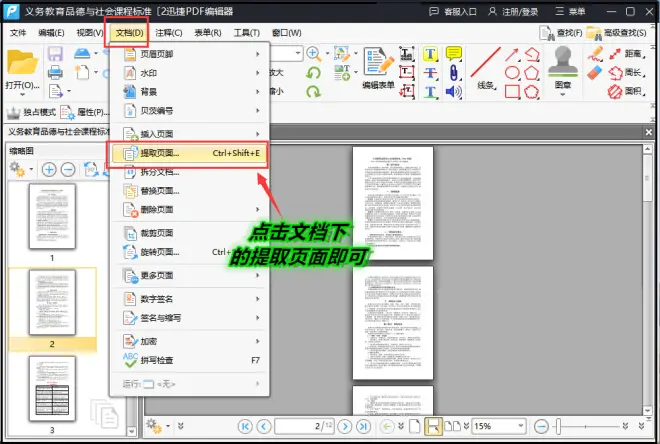Go to next page button

click(345, 426)
